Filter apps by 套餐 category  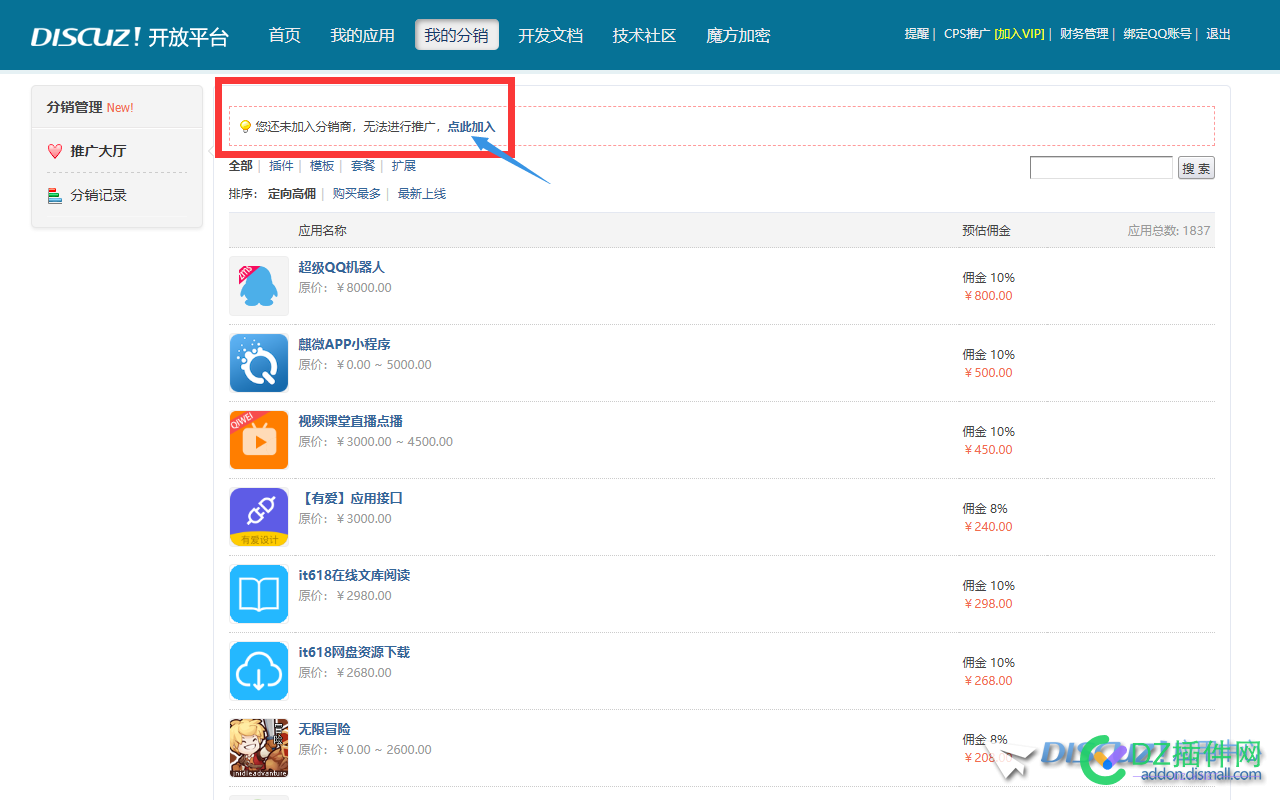pos(363,166)
